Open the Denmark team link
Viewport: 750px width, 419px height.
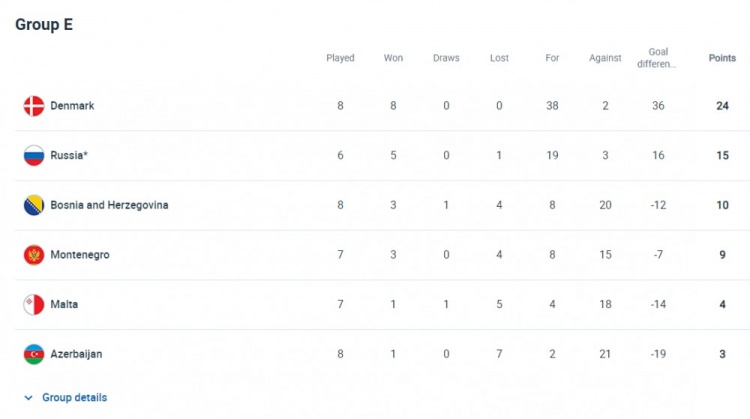pos(72,106)
